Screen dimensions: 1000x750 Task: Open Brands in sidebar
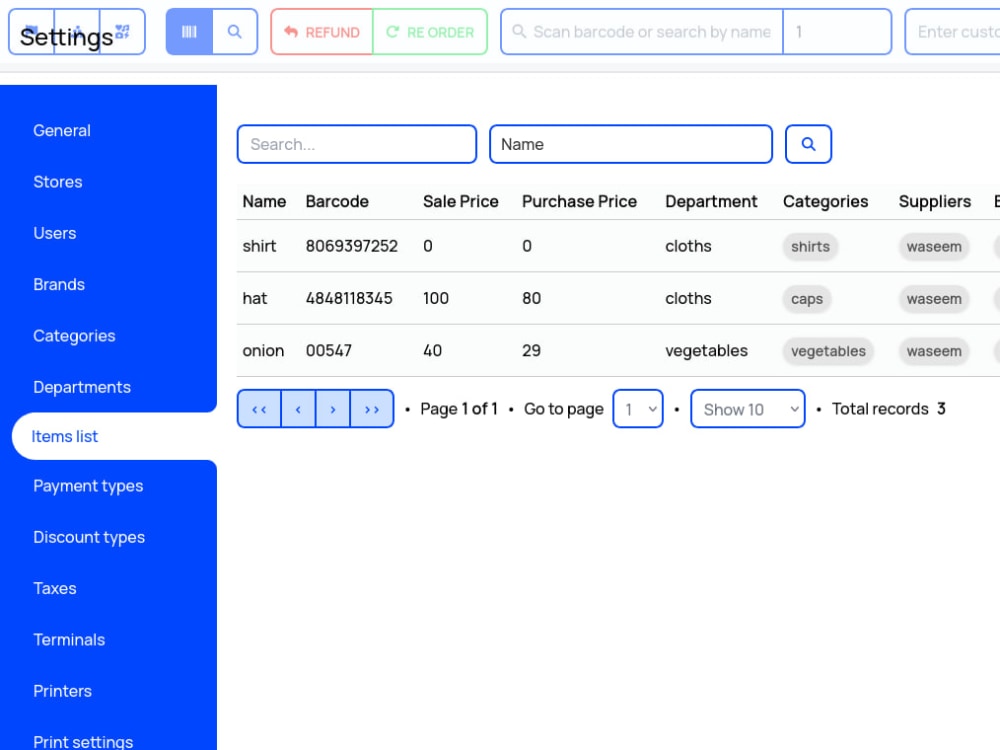[x=59, y=284]
